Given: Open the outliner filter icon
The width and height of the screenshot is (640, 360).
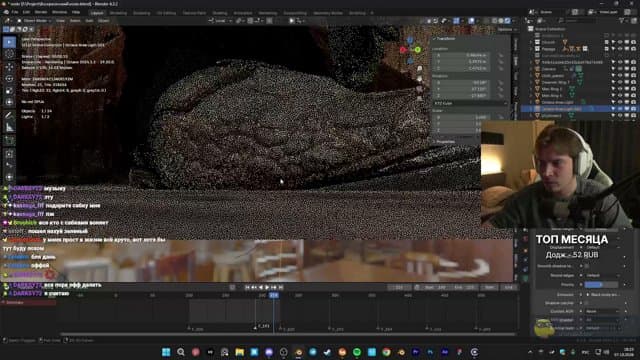Looking at the screenshot, I should pyautogui.click(x=623, y=20).
